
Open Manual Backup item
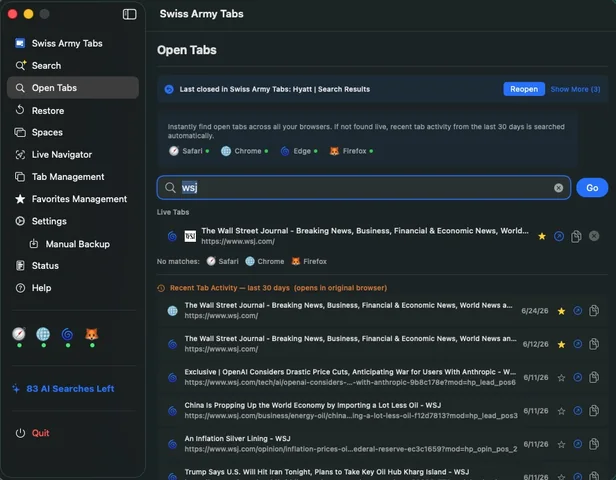pos(70,244)
